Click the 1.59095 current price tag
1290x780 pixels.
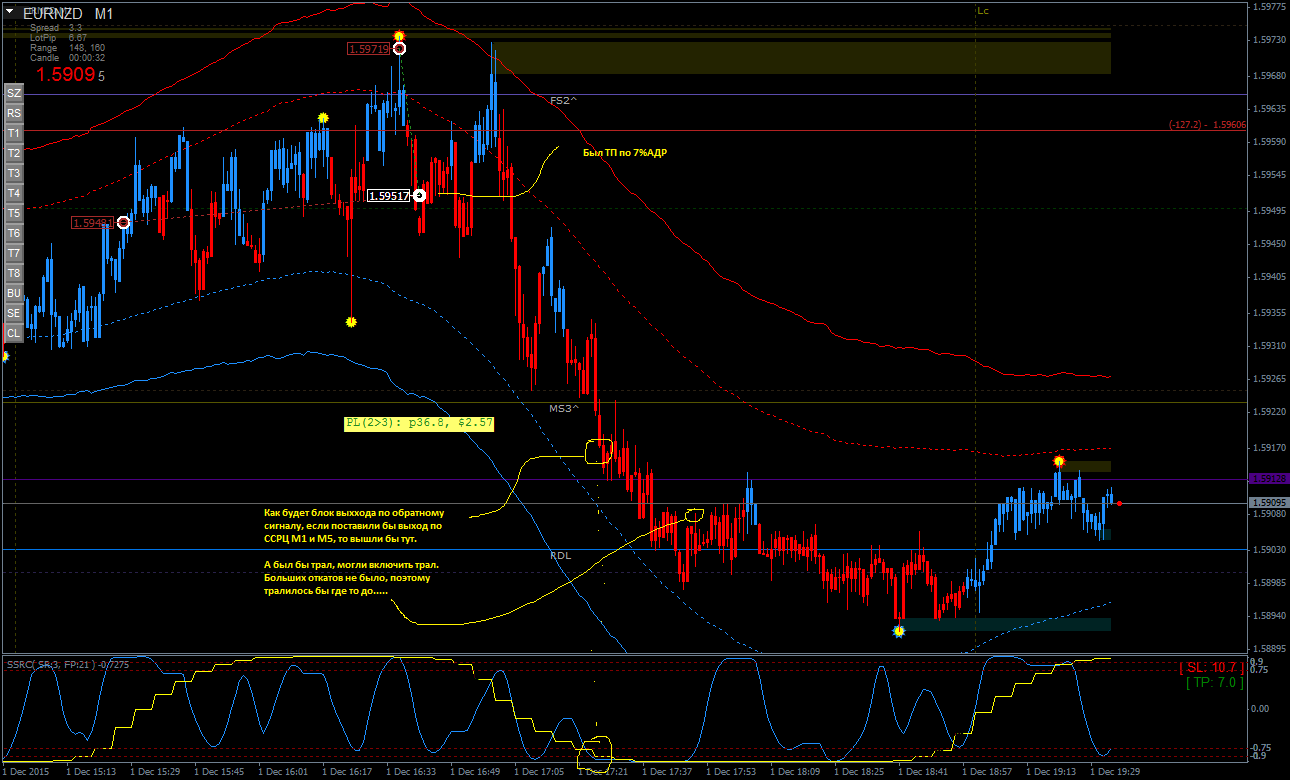[1268, 502]
